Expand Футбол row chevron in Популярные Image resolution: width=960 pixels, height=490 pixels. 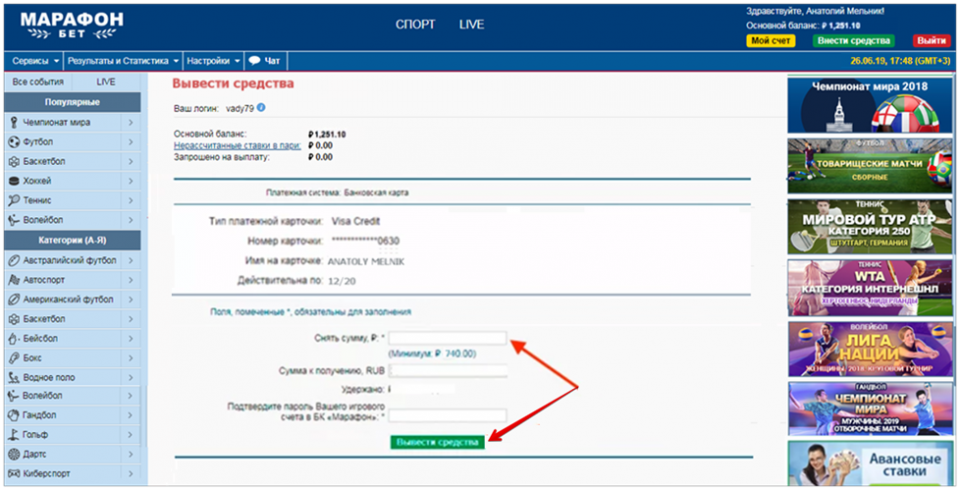[x=130, y=142]
